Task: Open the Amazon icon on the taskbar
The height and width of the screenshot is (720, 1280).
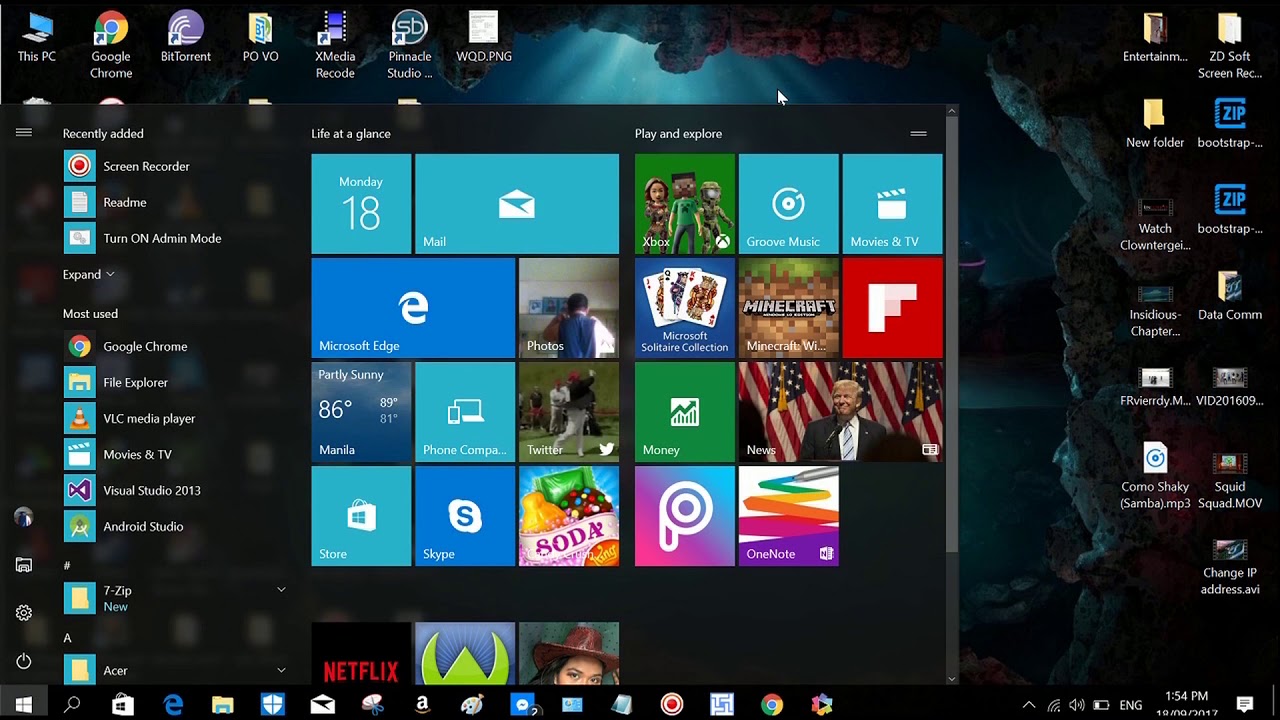Action: pos(422,704)
